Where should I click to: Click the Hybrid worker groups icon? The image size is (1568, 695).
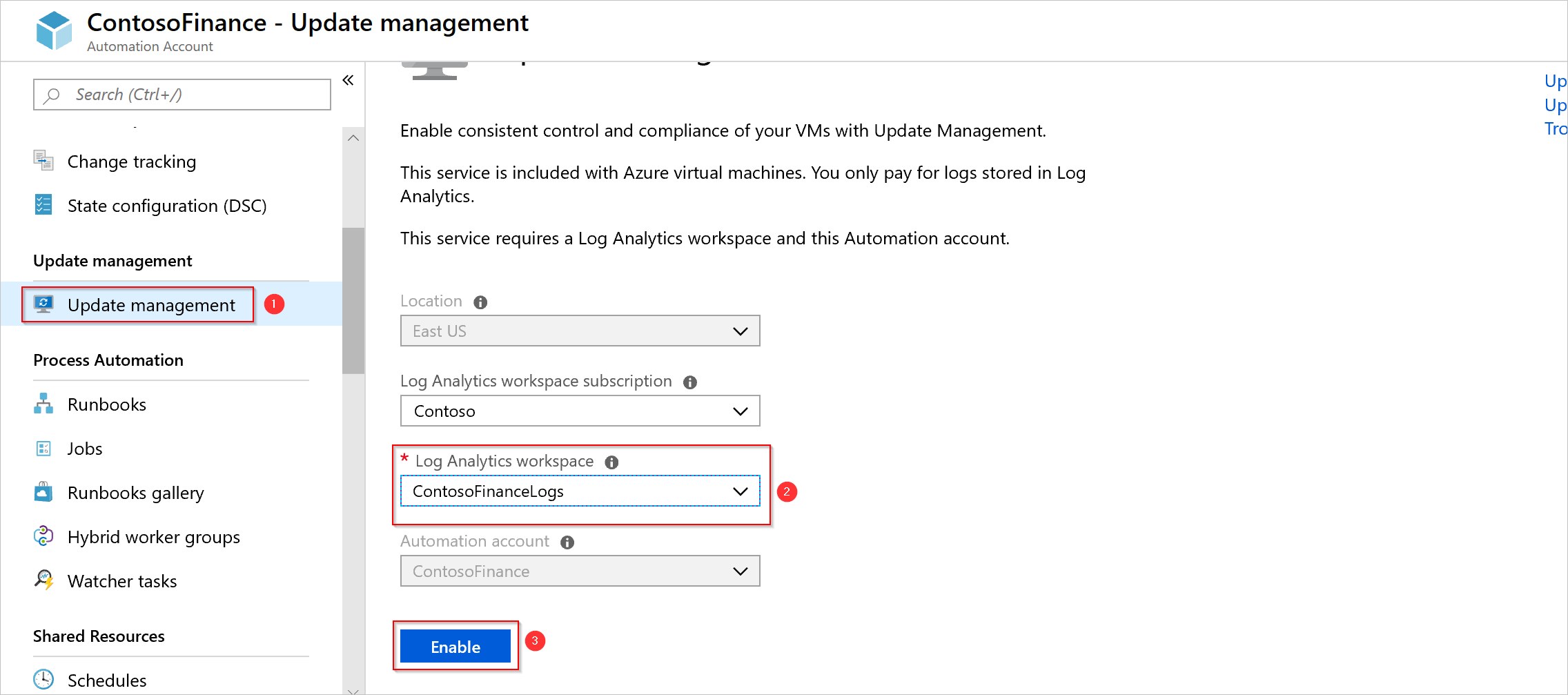[x=43, y=536]
